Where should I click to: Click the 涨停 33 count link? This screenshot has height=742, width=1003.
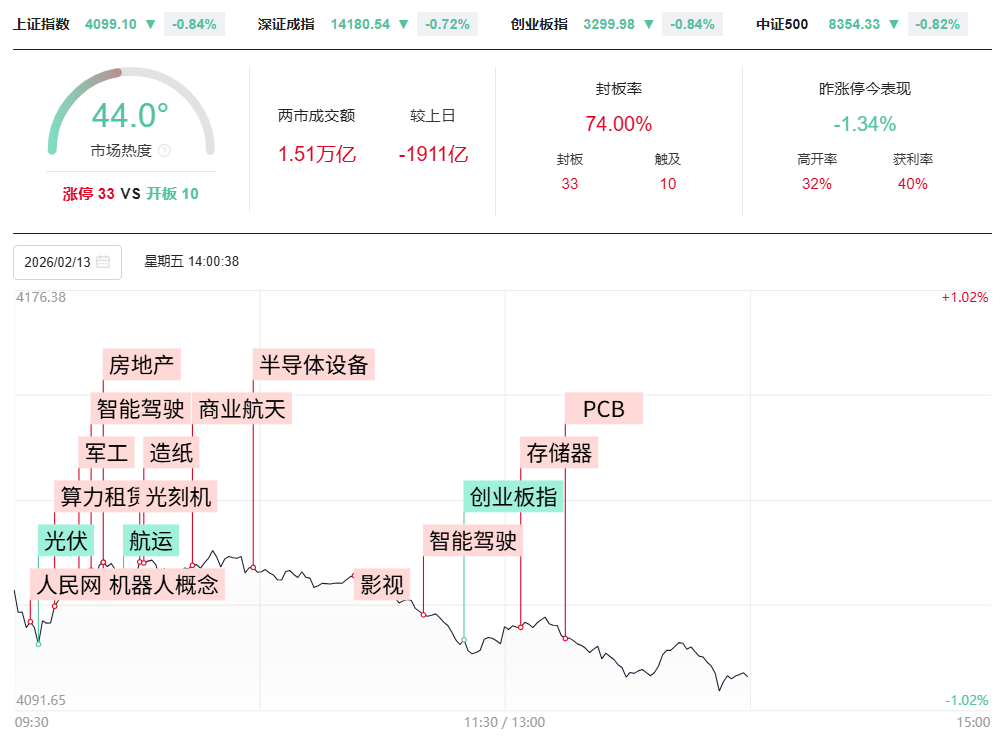[x=88, y=194]
